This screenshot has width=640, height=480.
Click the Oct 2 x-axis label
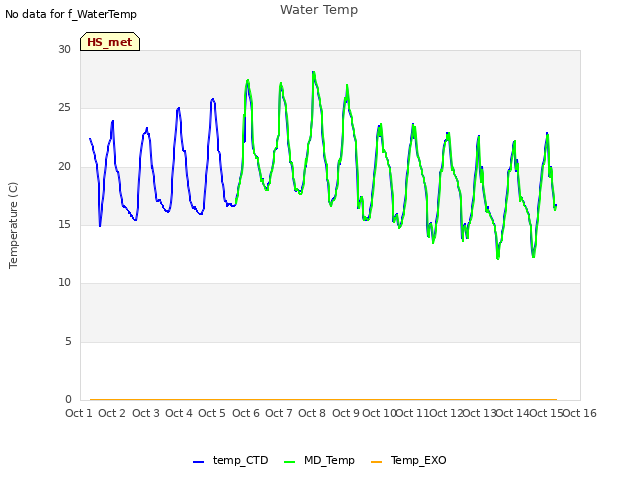(112, 413)
